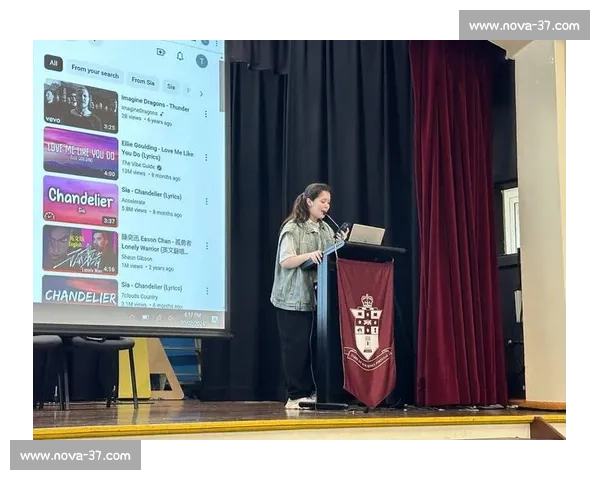Click the Windows notification center icon
Viewport: 600px width, 480px height.
(x=217, y=317)
